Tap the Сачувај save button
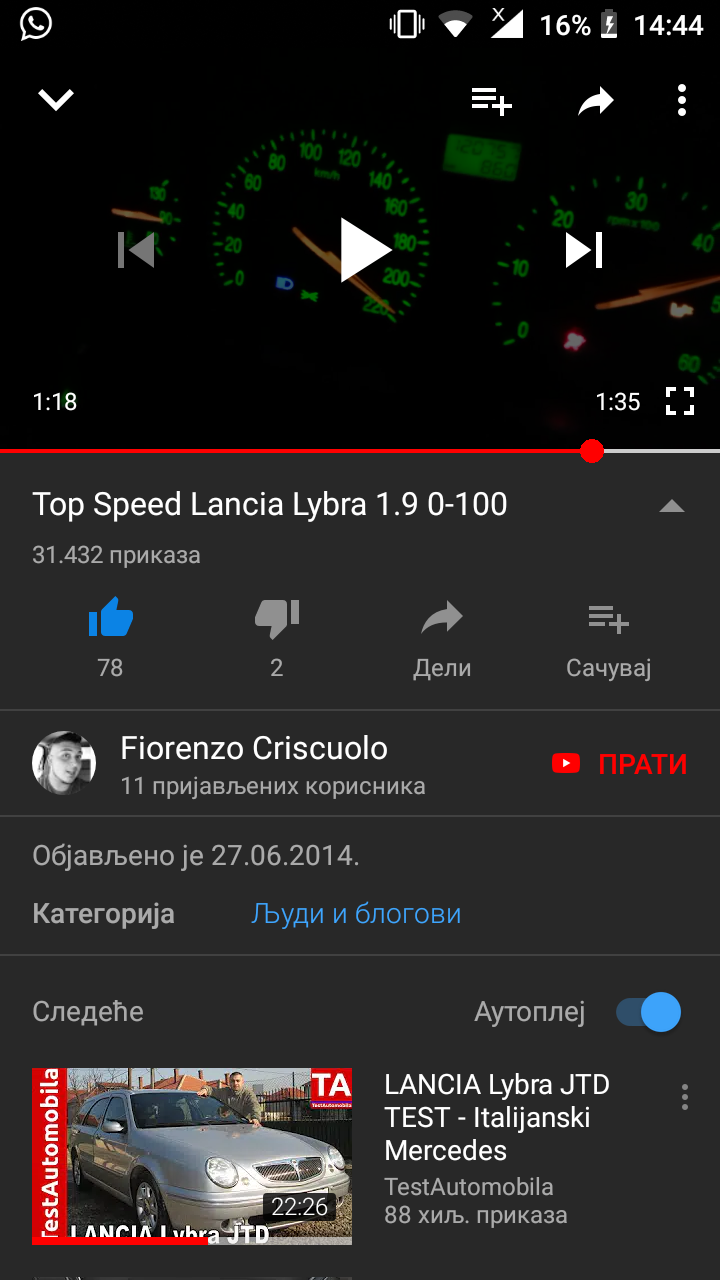This screenshot has width=720, height=1280. tap(608, 638)
